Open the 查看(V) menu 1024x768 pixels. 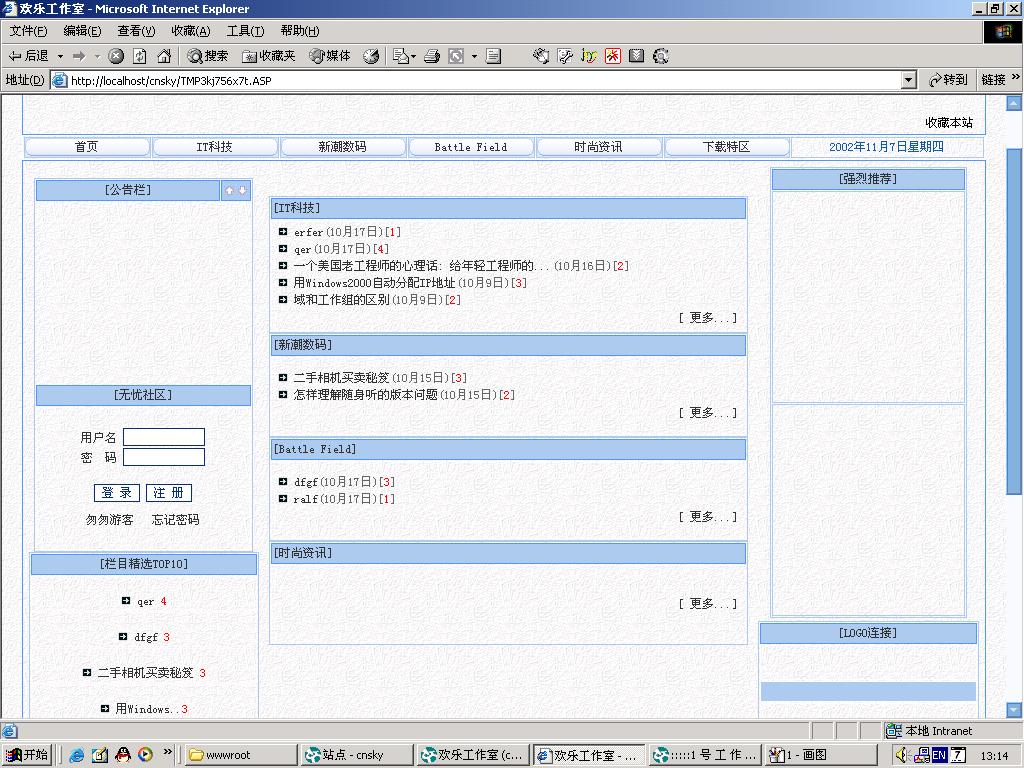136,31
